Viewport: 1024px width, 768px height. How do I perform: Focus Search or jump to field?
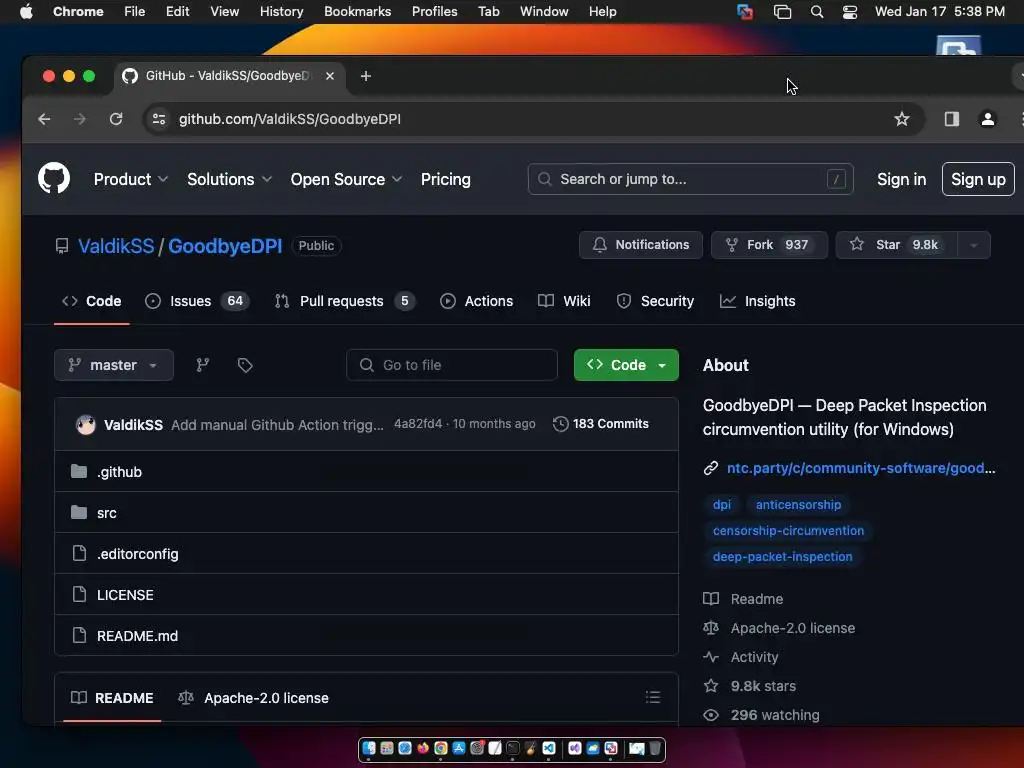tap(690, 179)
